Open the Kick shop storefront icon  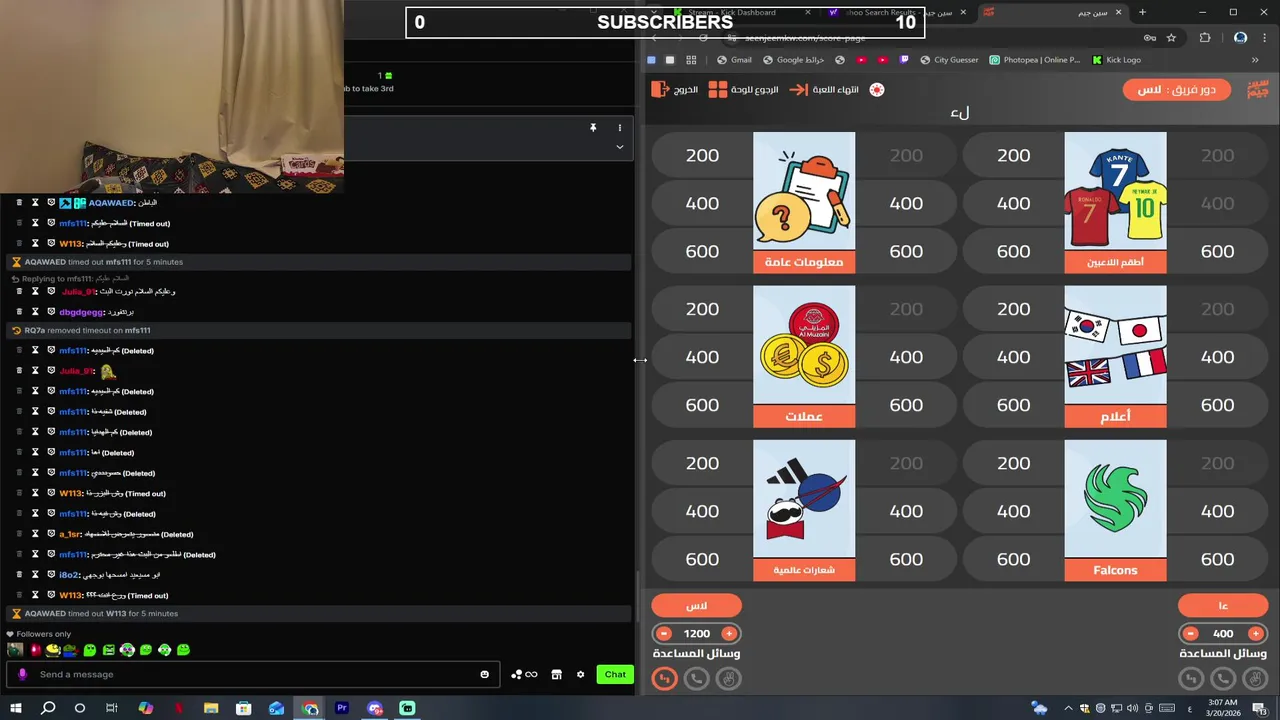click(x=557, y=674)
